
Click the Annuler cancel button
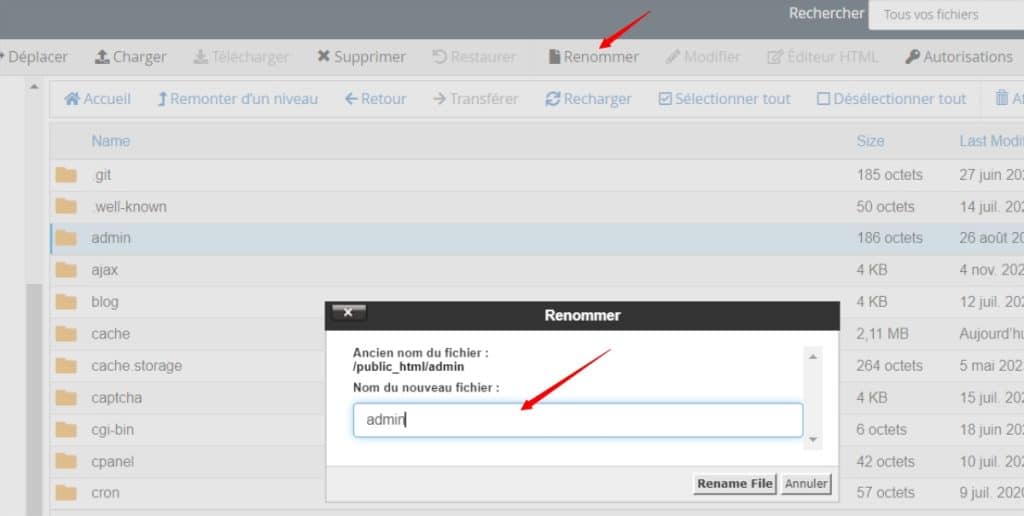click(x=806, y=484)
